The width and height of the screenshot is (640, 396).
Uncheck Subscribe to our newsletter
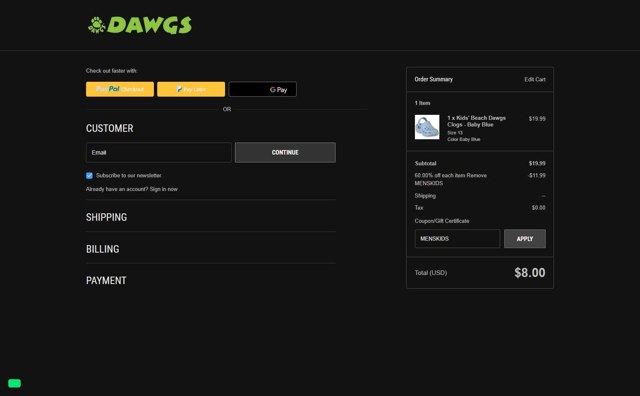pos(89,176)
